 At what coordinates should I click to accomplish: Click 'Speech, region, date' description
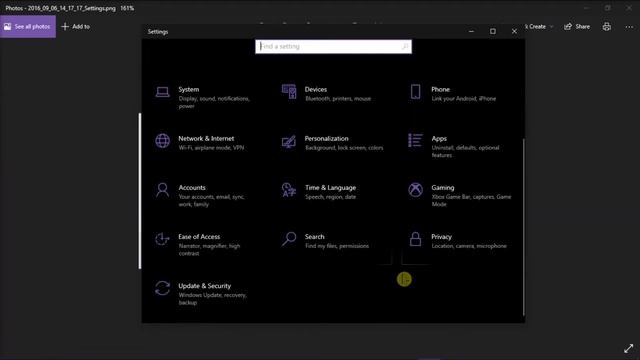[331, 197]
